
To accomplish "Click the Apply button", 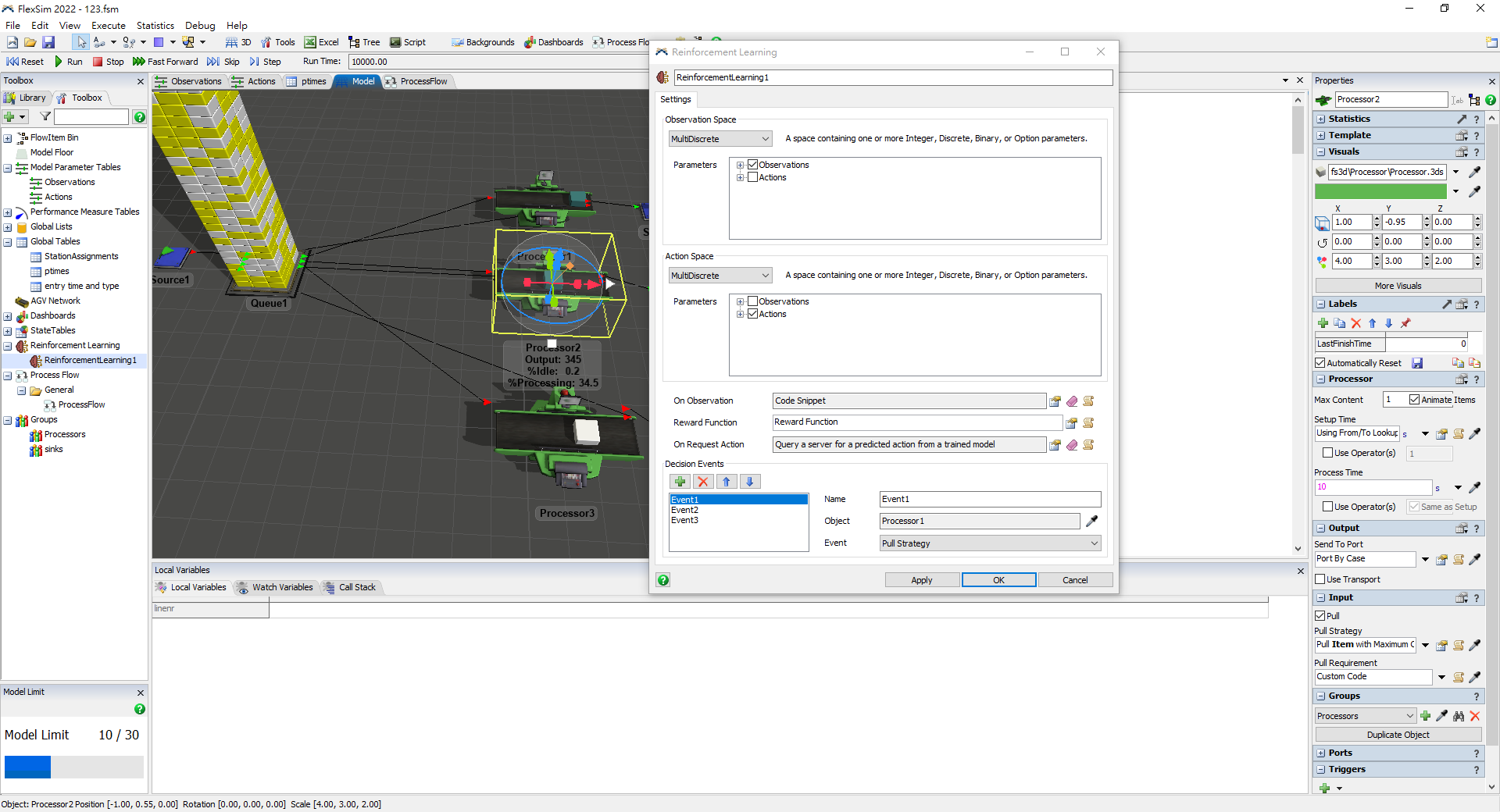I will 921,580.
